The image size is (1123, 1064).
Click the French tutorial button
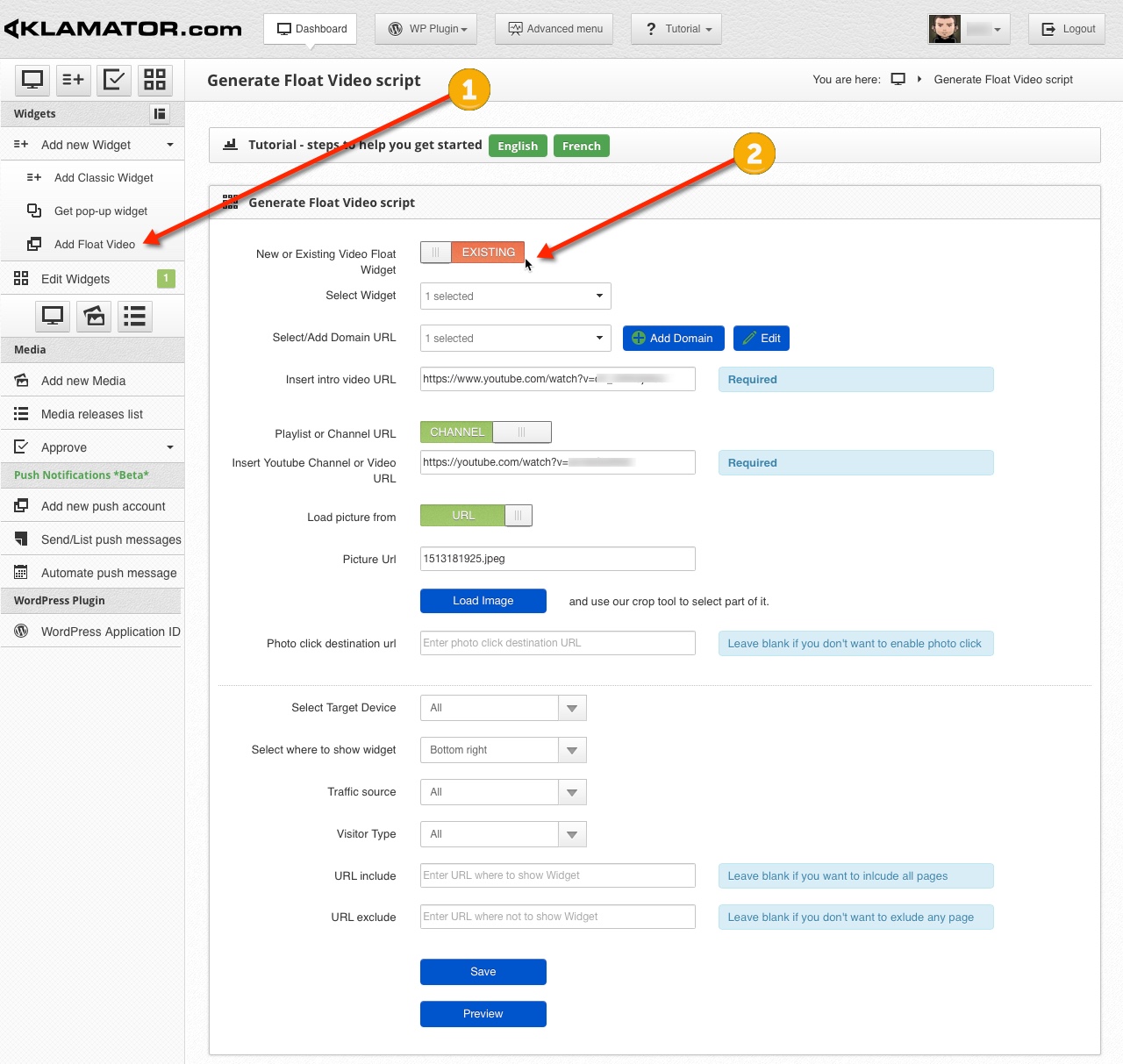click(582, 146)
